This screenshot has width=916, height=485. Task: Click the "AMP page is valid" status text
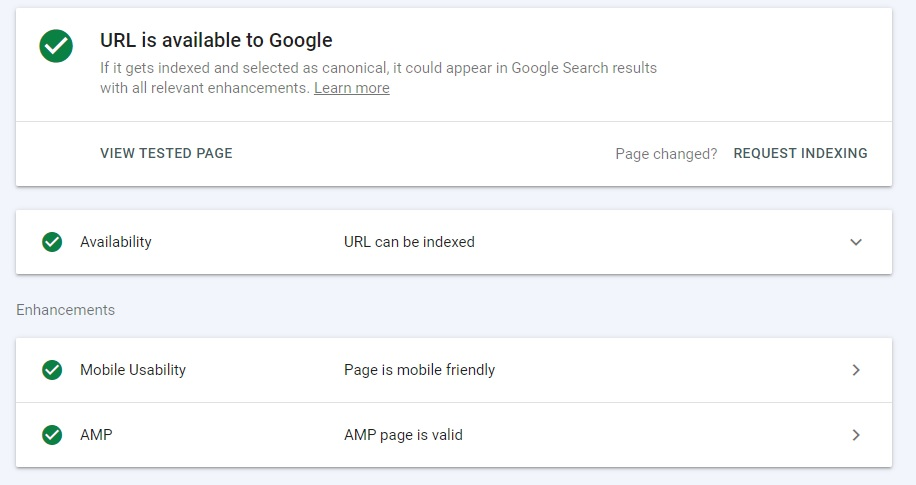click(x=403, y=435)
